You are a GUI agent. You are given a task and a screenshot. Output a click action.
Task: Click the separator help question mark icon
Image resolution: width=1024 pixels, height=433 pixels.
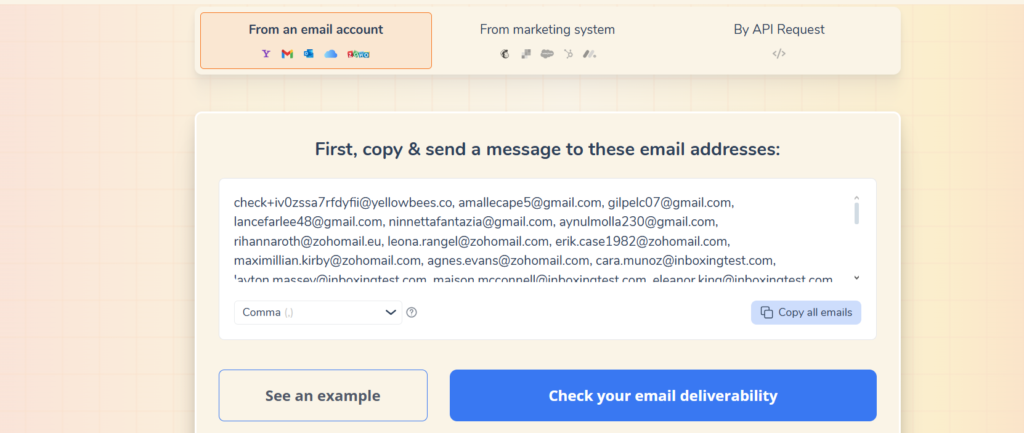click(411, 312)
